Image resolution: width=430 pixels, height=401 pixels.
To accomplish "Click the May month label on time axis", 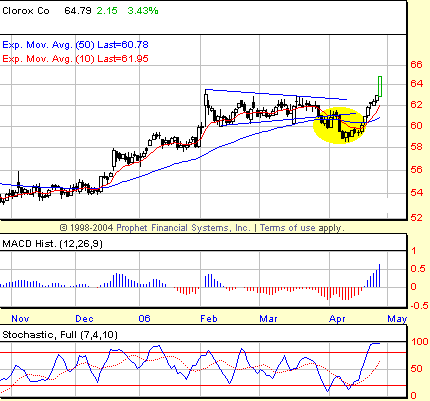I will (397, 319).
